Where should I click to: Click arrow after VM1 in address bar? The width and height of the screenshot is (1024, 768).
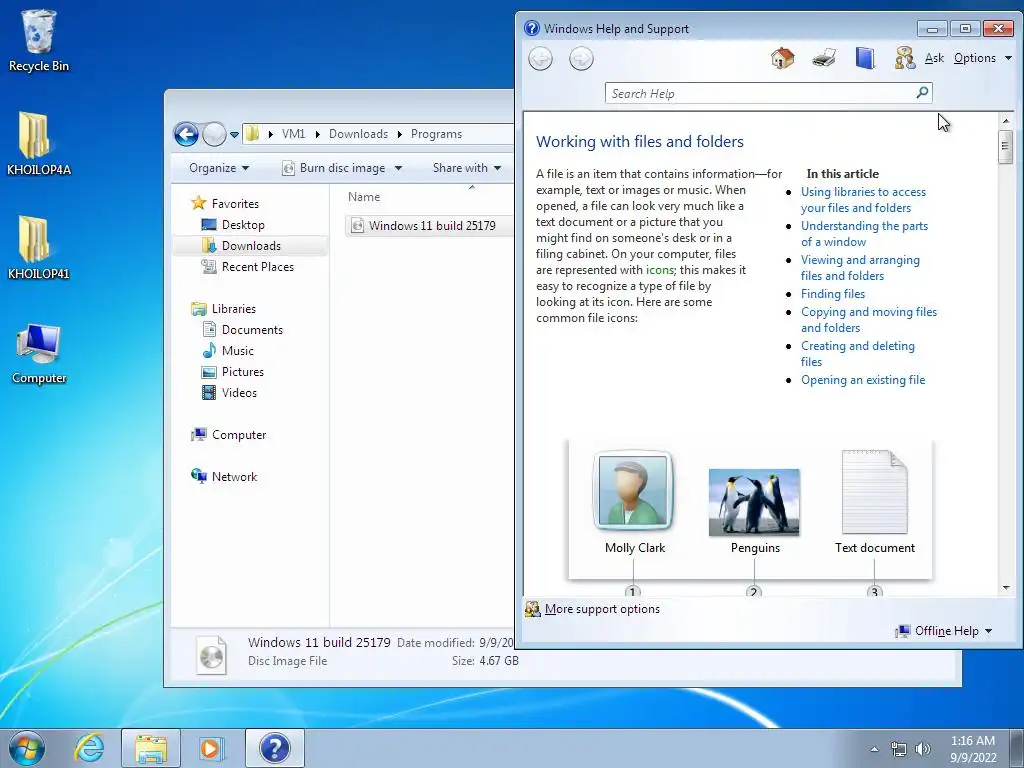[x=317, y=134]
